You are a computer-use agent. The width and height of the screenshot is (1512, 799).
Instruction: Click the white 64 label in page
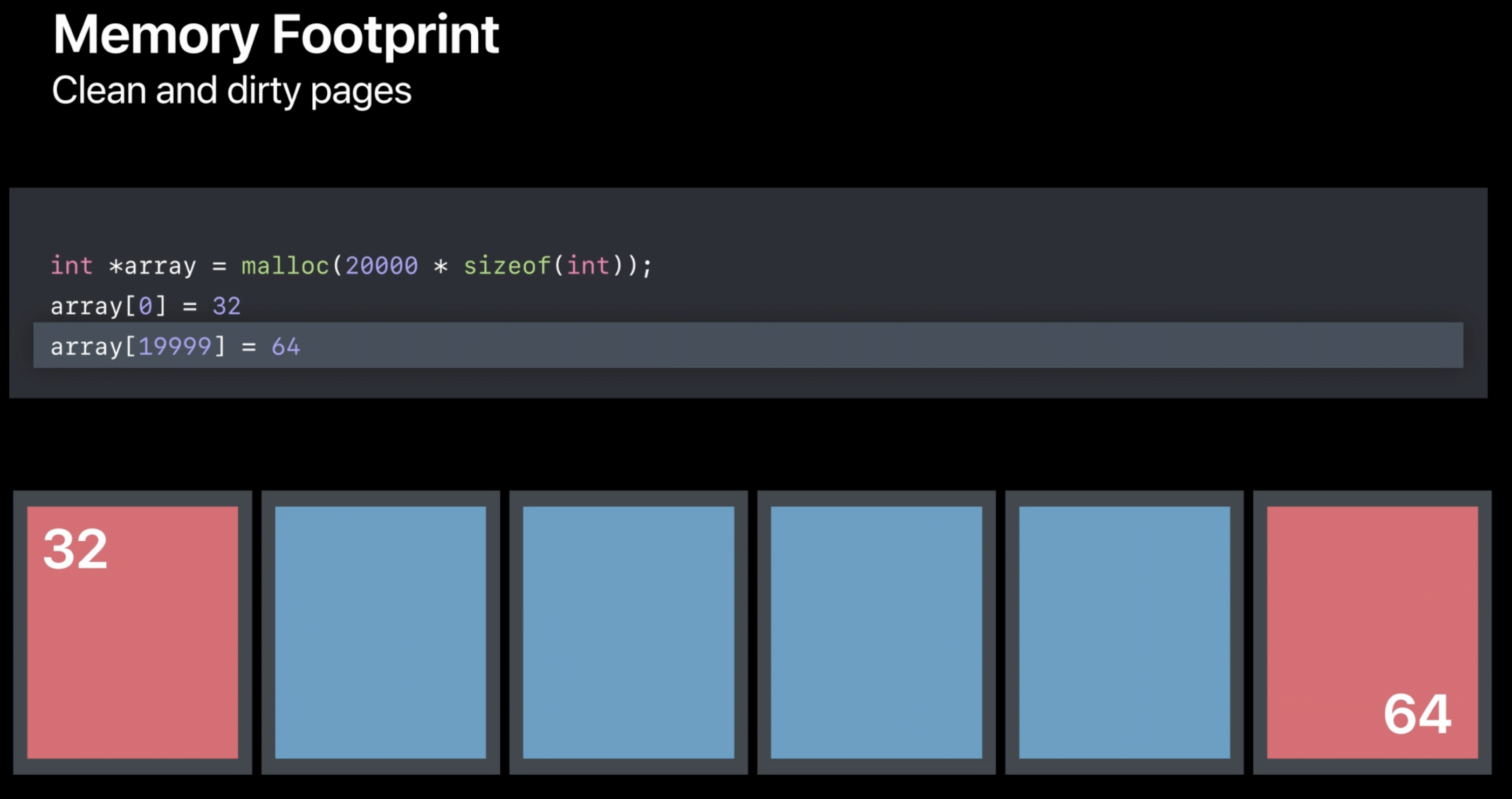click(x=1417, y=714)
